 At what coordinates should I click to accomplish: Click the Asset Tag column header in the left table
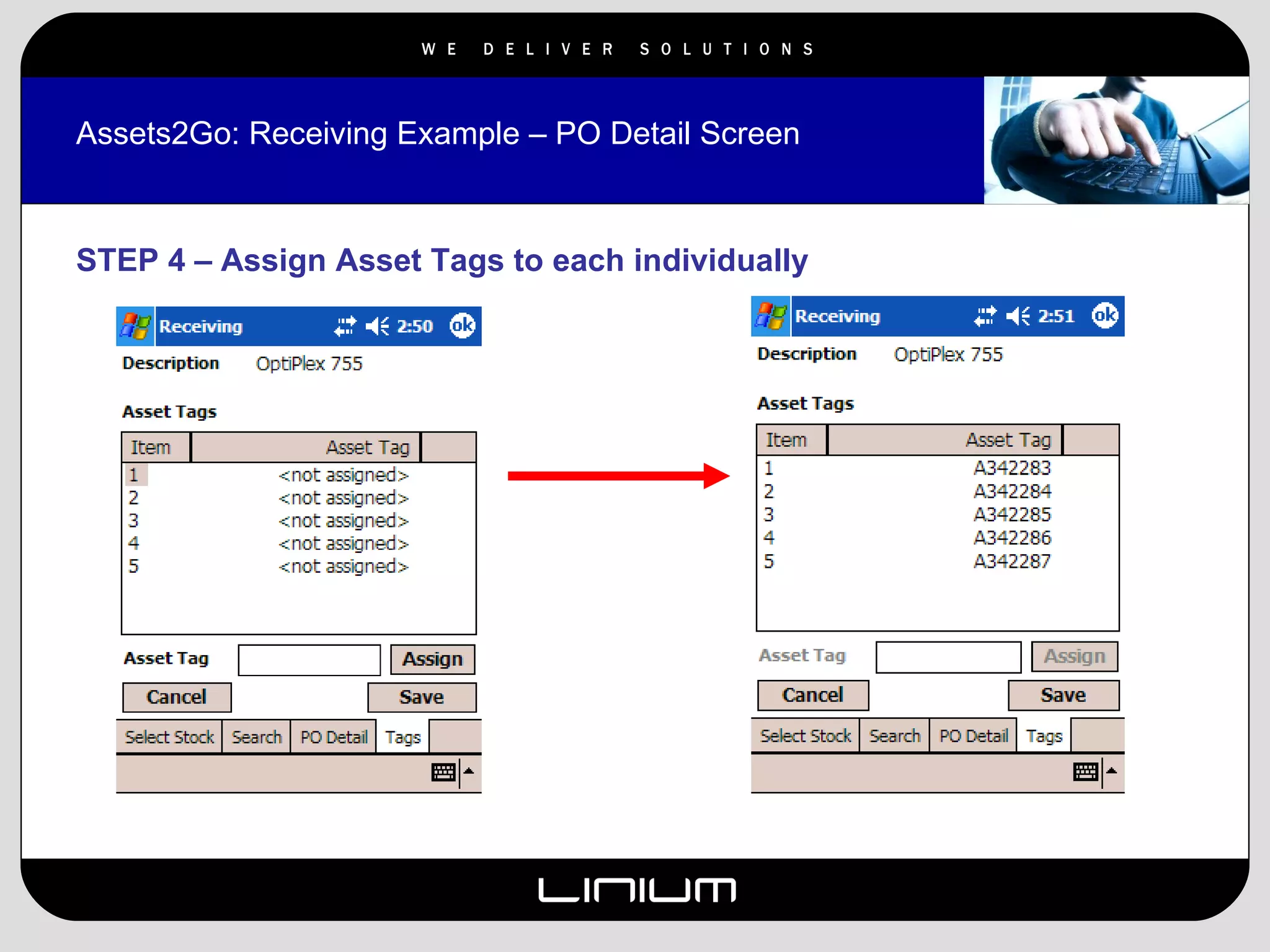click(x=306, y=447)
